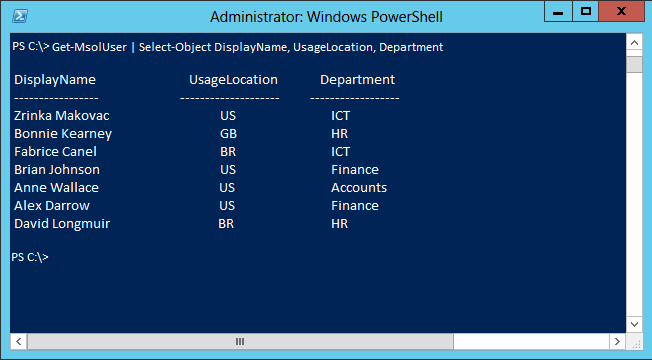Click the window title text
This screenshot has height=360, width=652.
coord(326,17)
